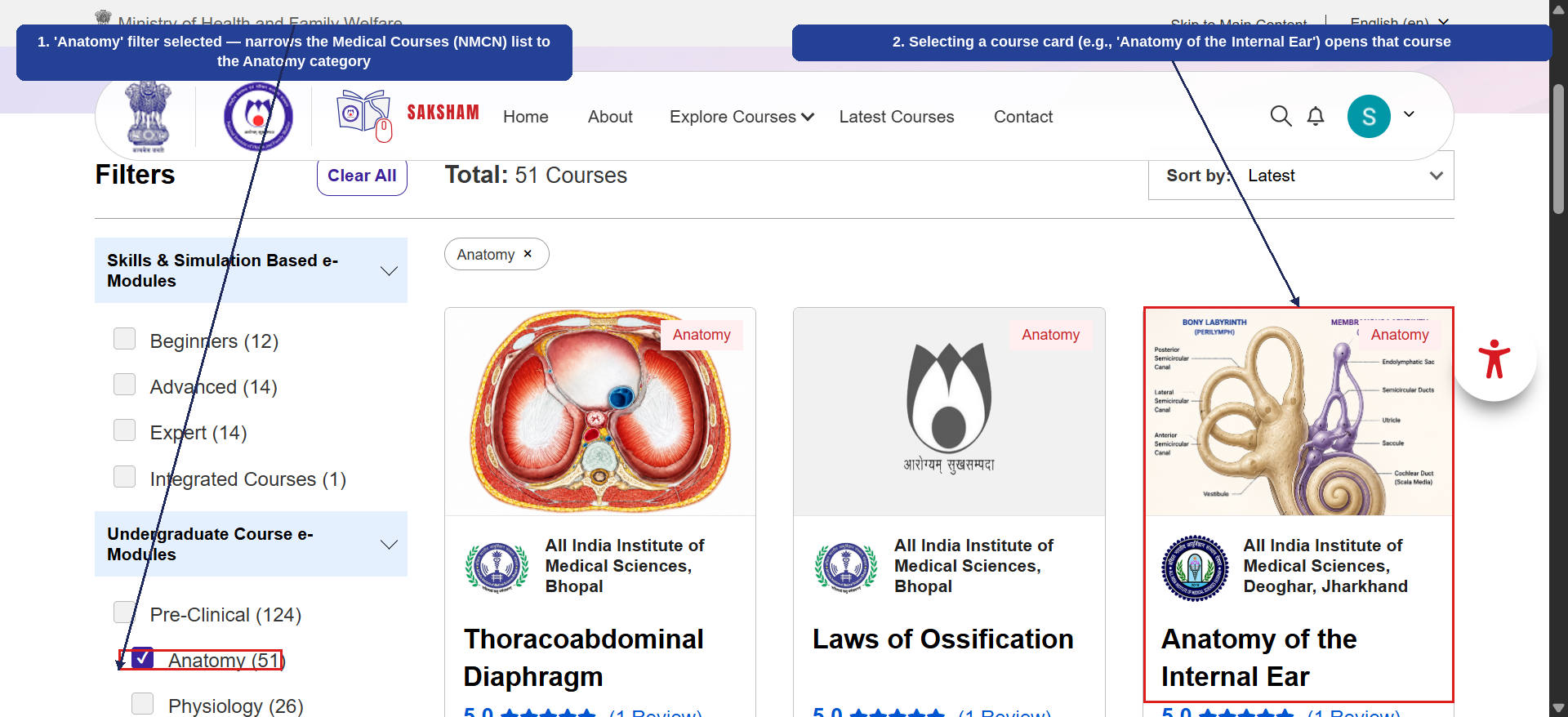Open the About menu item
The width and height of the screenshot is (1568, 717).
[x=610, y=117]
